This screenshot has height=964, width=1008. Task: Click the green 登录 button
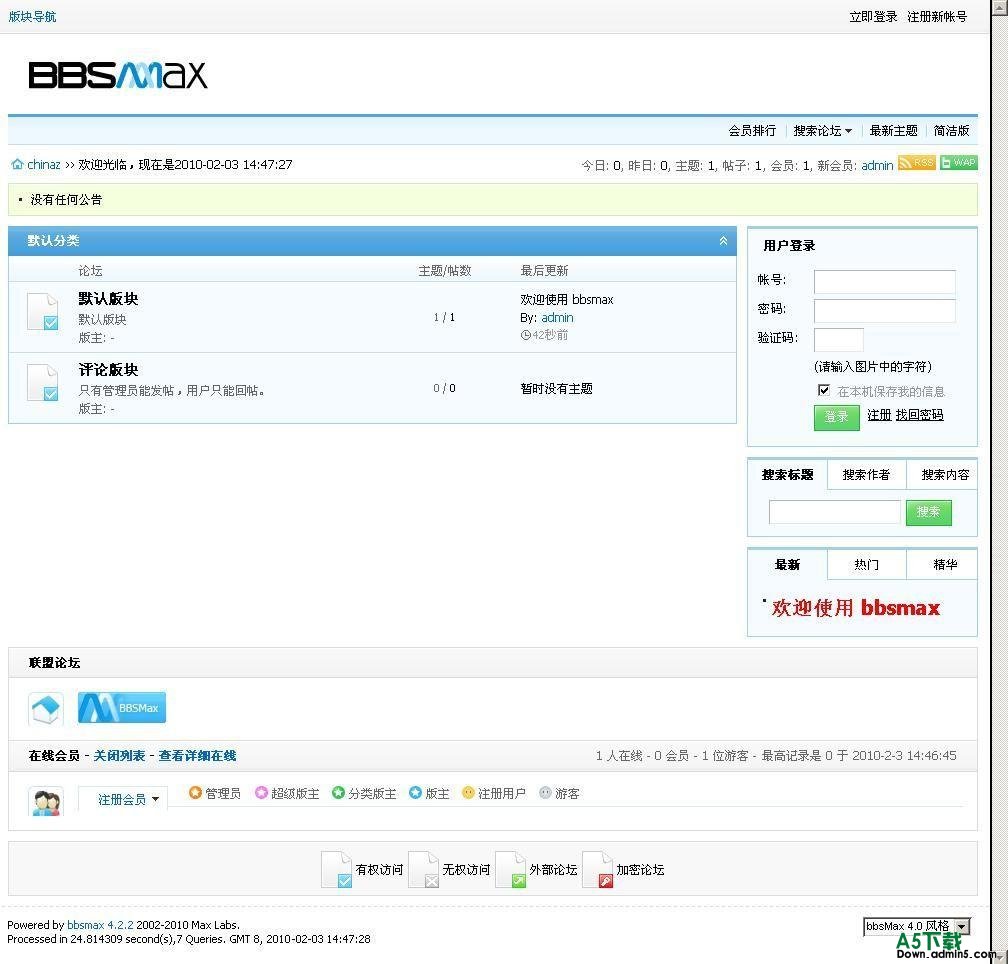pyautogui.click(x=836, y=417)
